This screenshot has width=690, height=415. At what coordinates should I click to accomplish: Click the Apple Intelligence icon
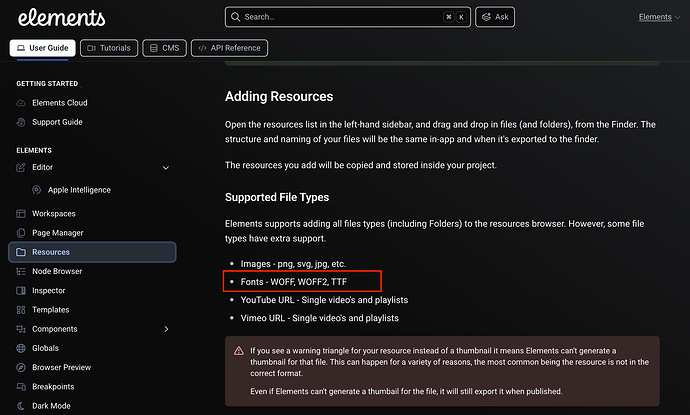[37, 190]
